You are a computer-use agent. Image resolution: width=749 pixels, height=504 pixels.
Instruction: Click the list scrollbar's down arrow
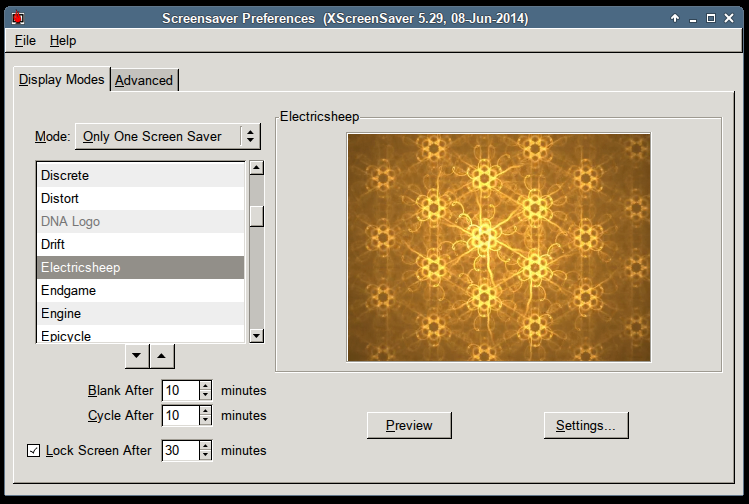point(256,336)
